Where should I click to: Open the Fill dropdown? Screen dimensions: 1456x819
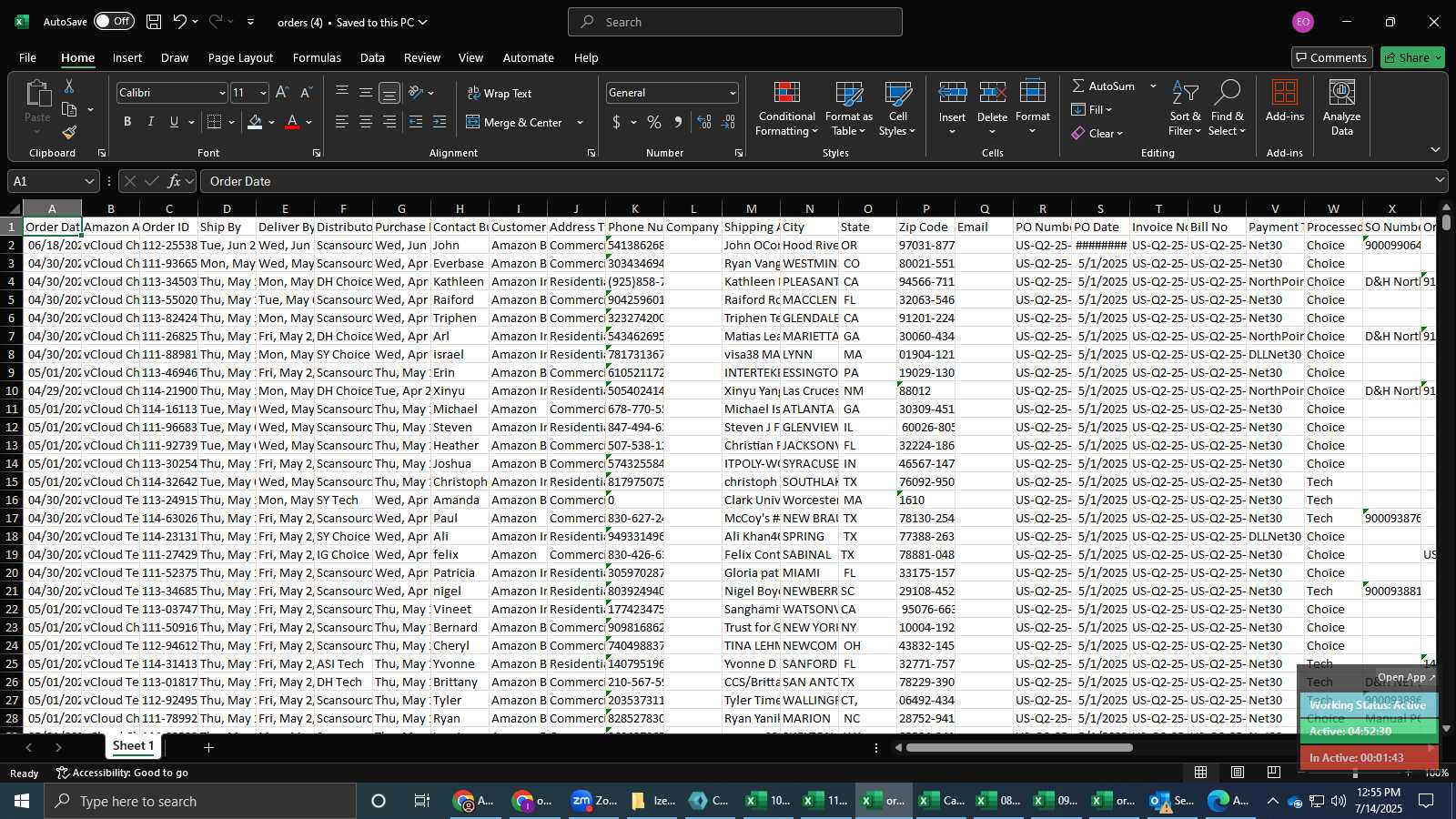pos(1093,109)
